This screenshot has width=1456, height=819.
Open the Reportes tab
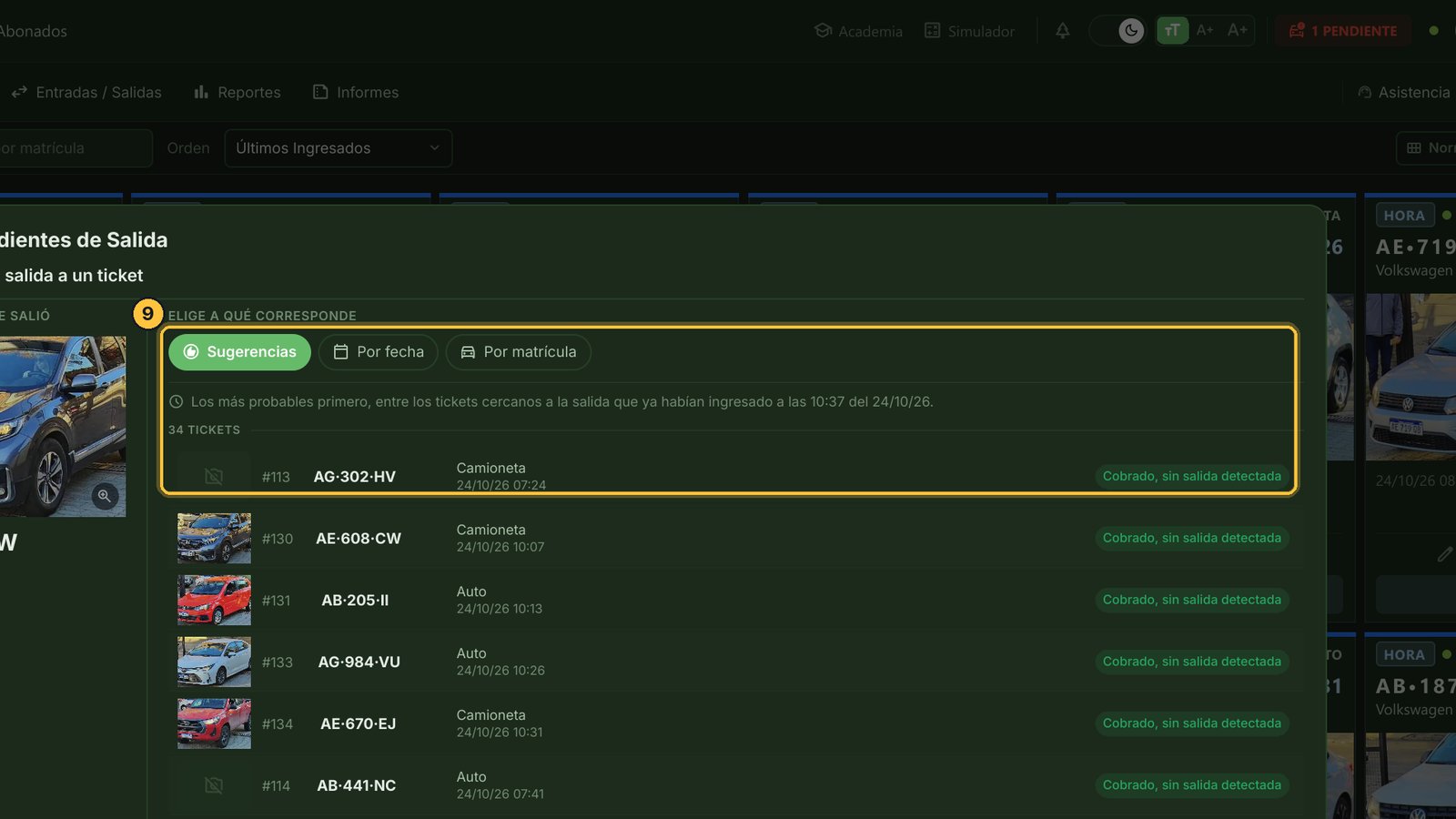point(238,93)
